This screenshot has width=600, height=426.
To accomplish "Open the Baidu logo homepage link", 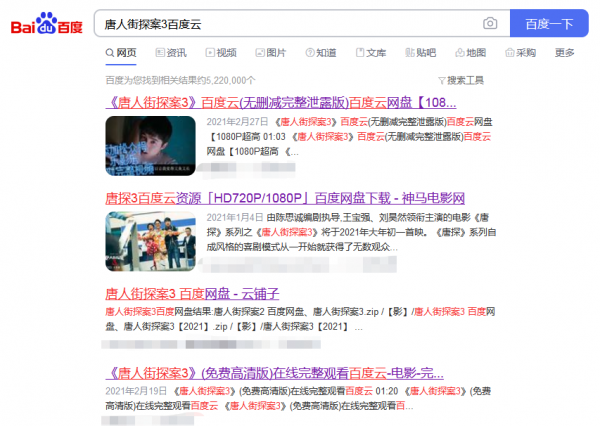I will point(47,24).
